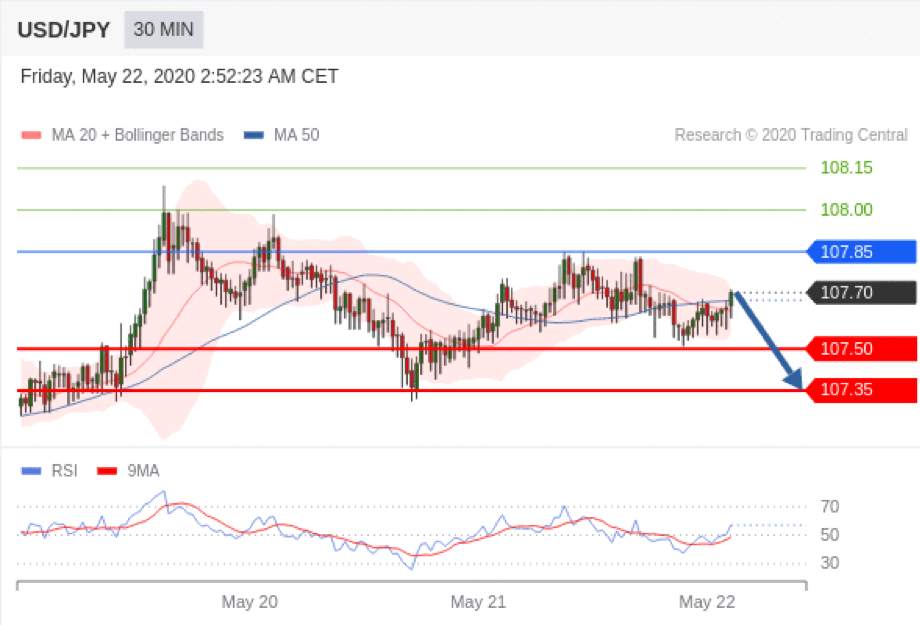
Task: Click the green 108.00 resistance label
Action: [846, 210]
